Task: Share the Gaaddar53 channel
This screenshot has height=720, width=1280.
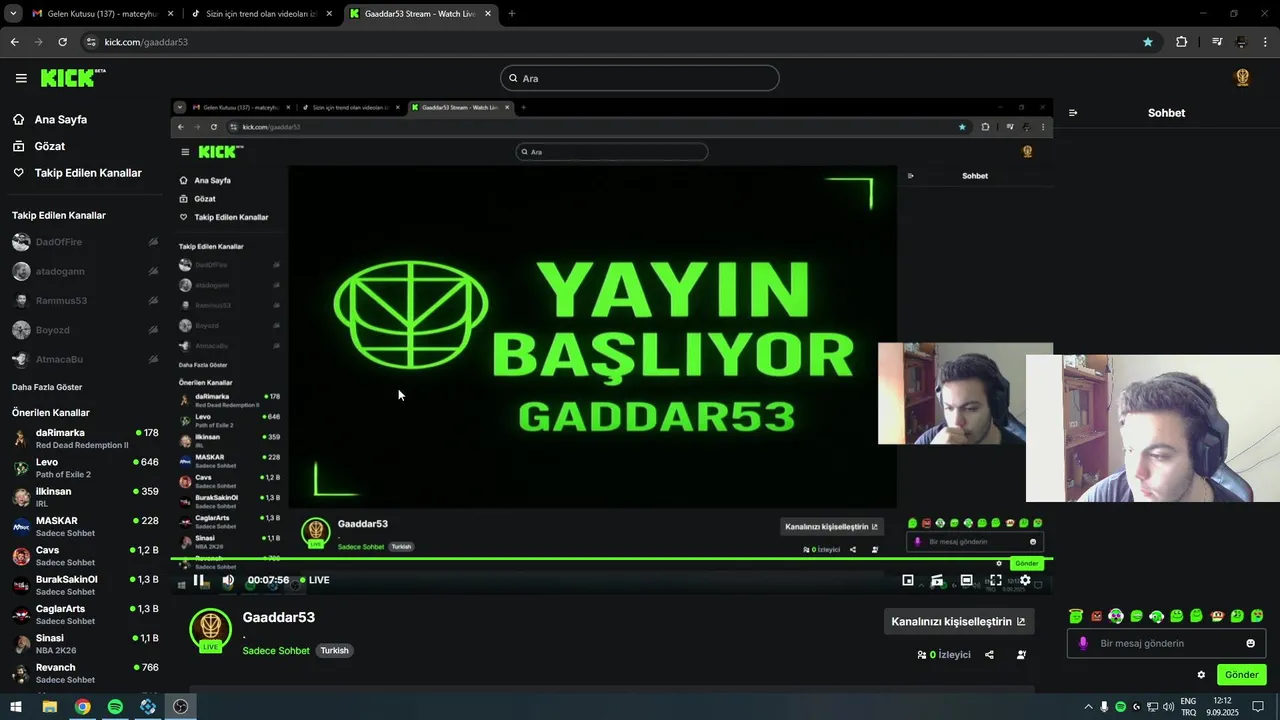Action: pyautogui.click(x=989, y=655)
